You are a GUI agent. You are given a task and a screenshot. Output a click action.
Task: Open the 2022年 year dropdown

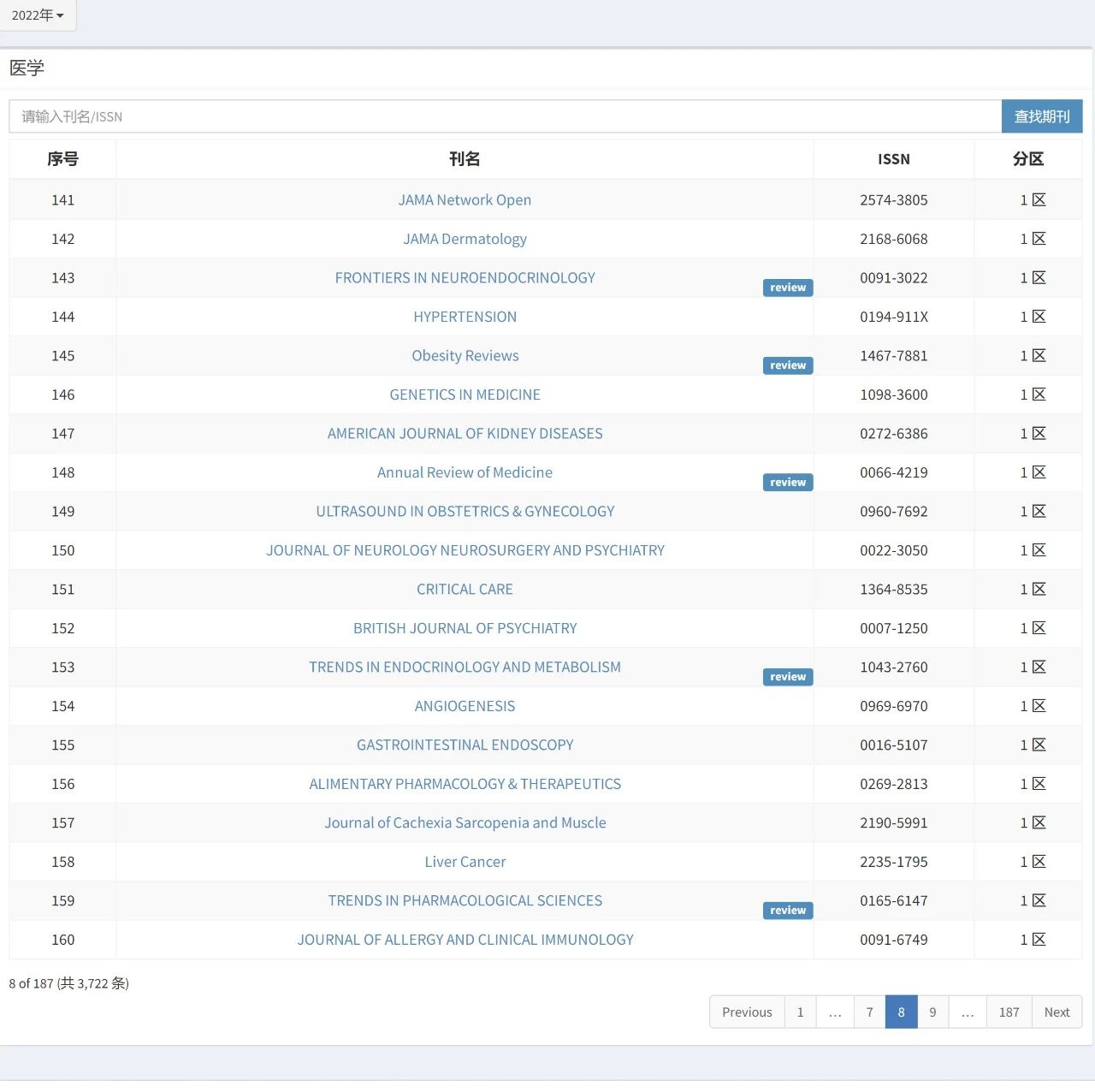[38, 15]
